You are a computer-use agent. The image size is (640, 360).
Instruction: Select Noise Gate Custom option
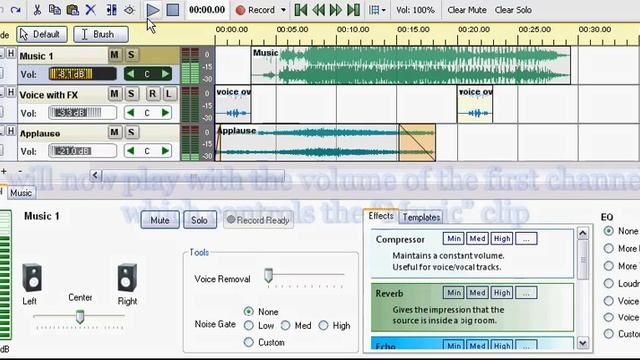click(249, 342)
